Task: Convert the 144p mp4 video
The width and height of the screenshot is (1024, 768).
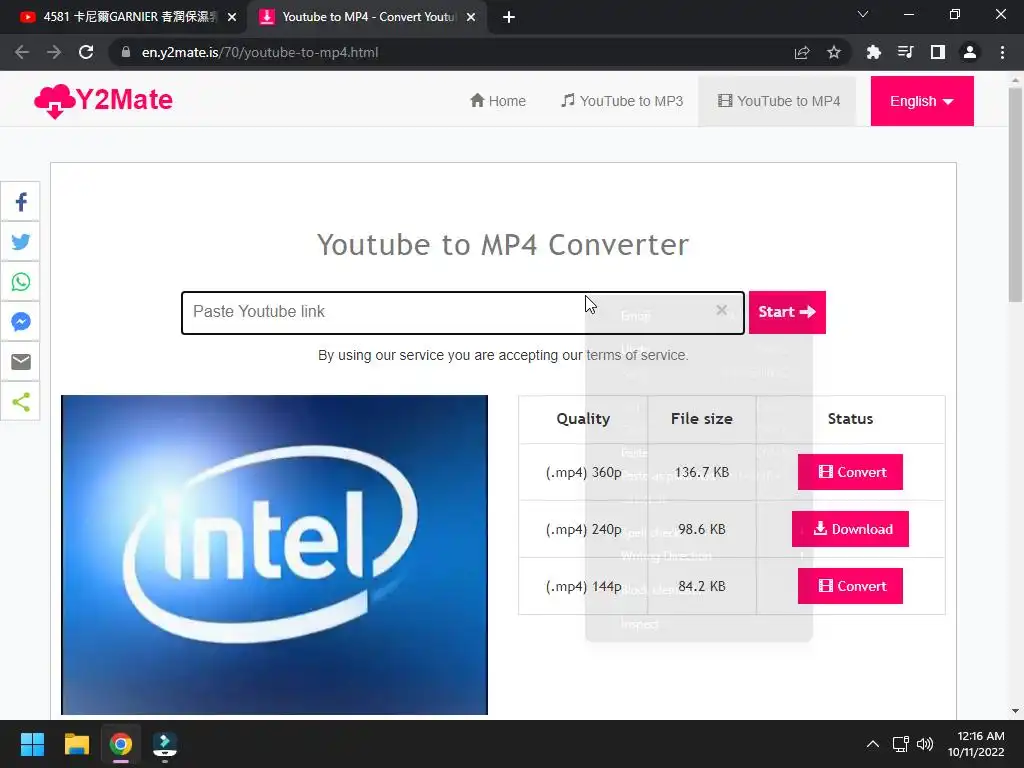Action: (x=850, y=586)
